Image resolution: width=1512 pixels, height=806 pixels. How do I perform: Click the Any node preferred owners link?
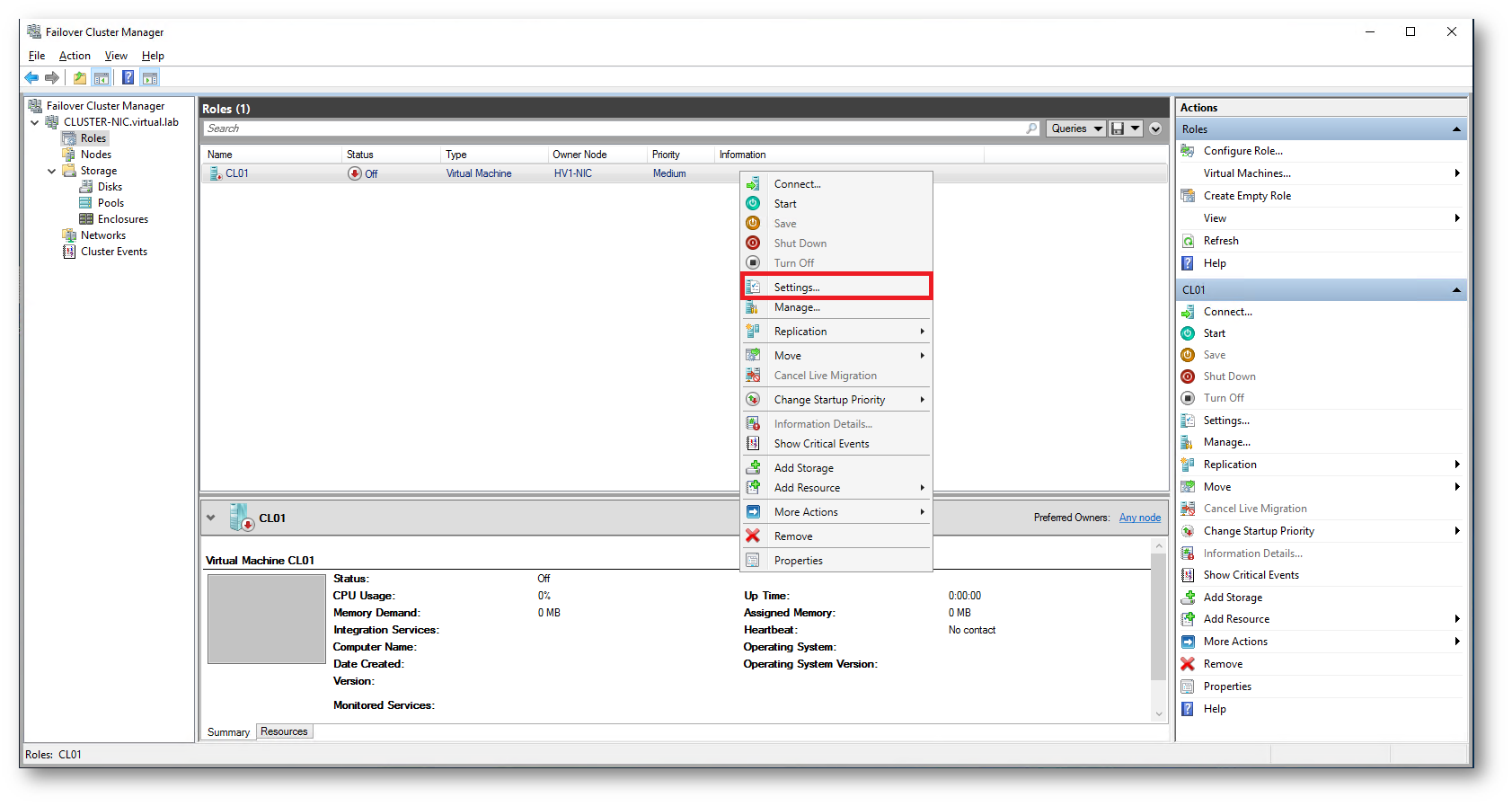pyautogui.click(x=1140, y=518)
